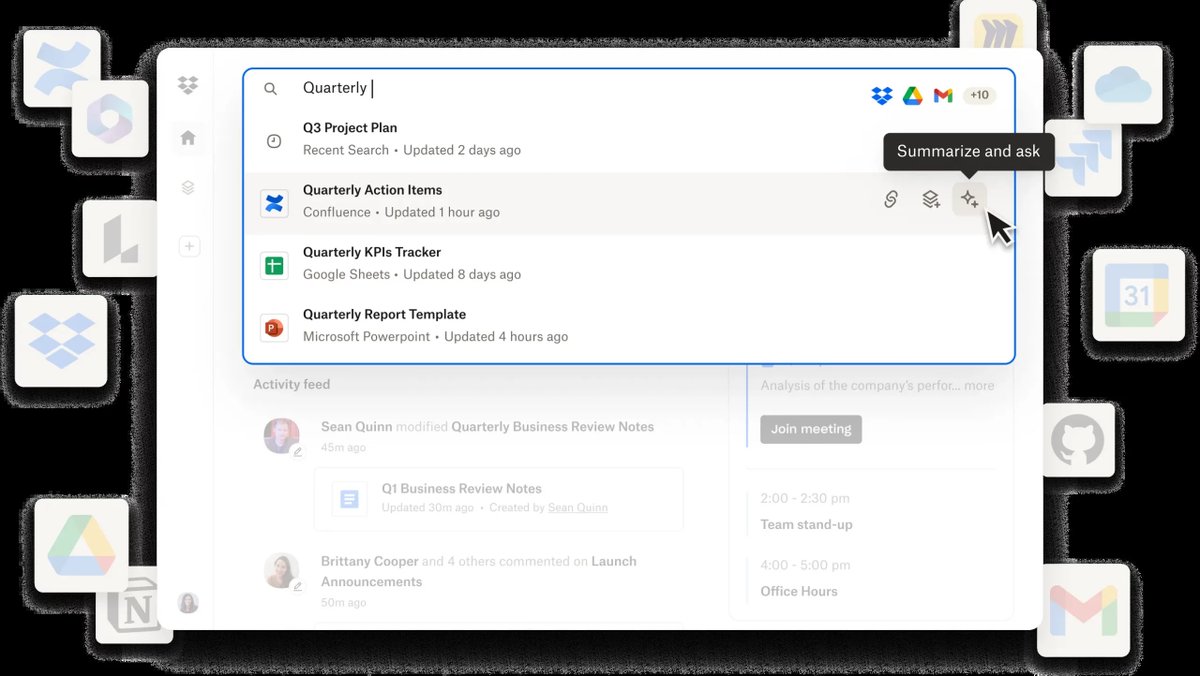Click the Sean Quinn creator link
The height and width of the screenshot is (676, 1200).
[x=577, y=508]
